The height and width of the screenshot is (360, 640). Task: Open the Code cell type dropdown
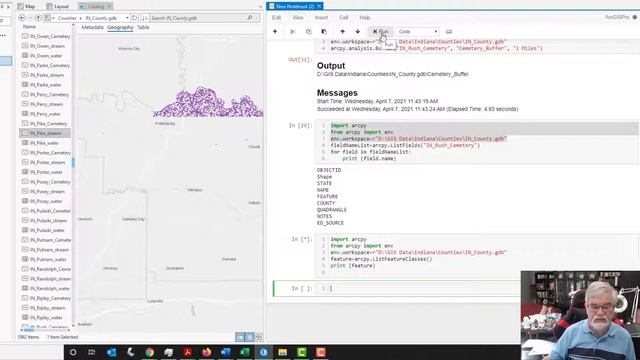pyautogui.click(x=418, y=31)
